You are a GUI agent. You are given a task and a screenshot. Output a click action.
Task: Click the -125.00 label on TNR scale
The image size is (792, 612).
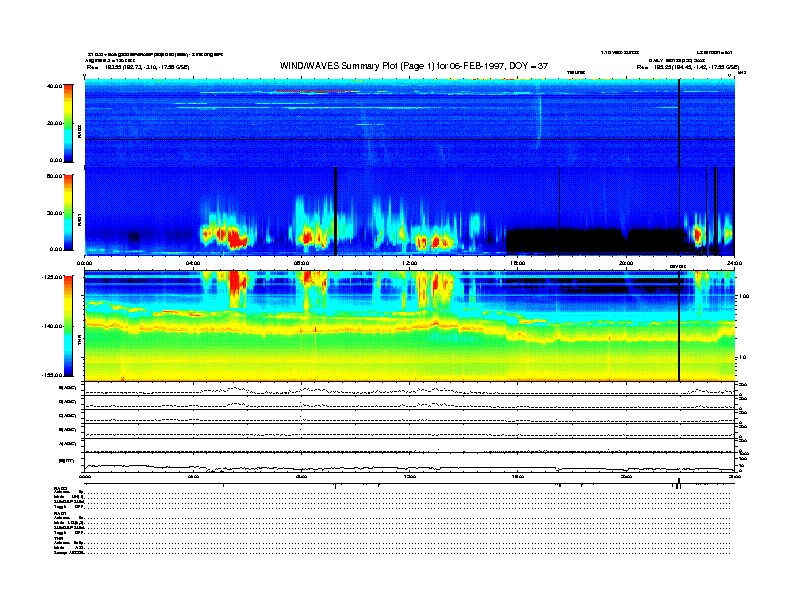coord(52,277)
